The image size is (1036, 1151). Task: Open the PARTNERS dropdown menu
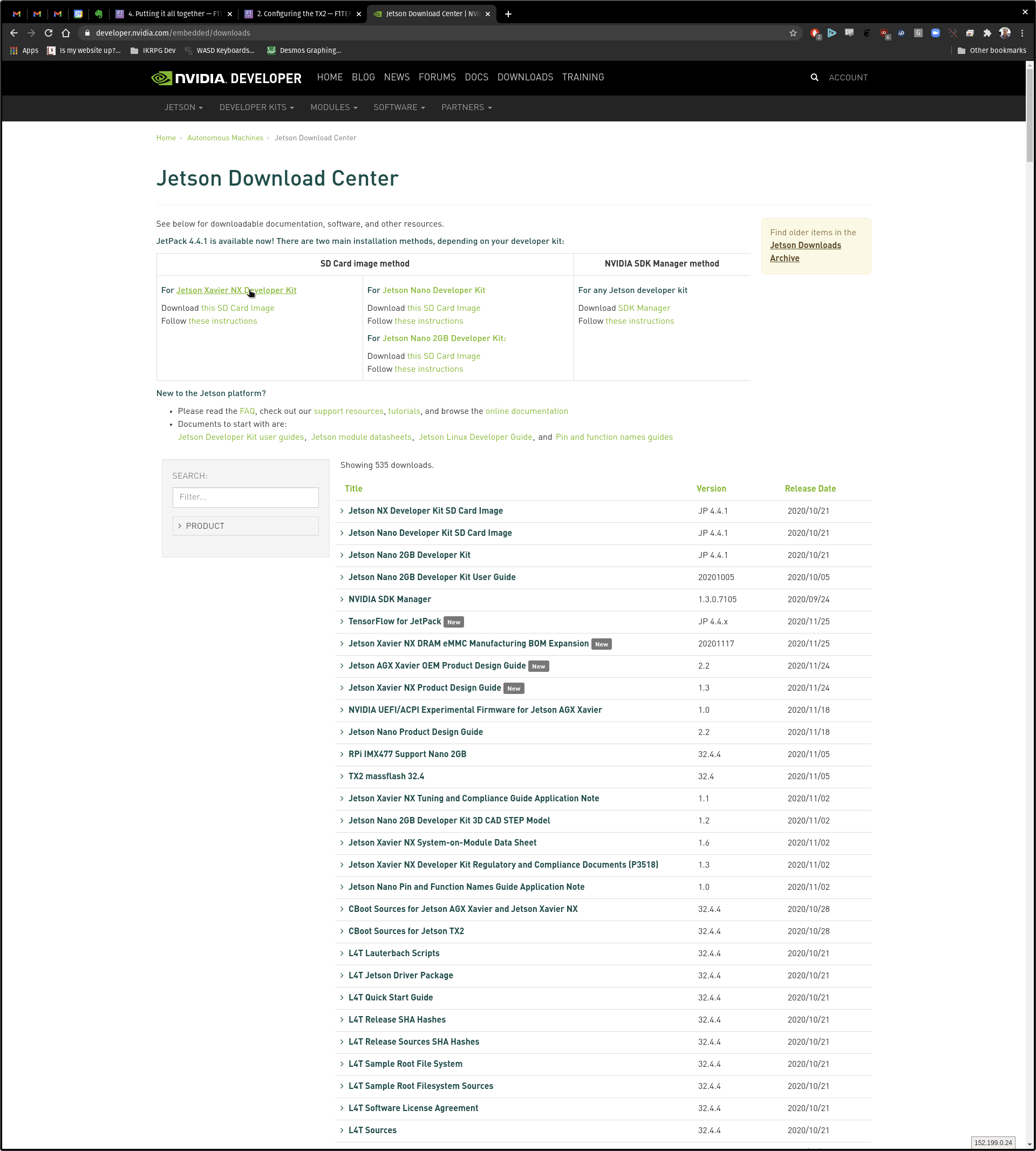tap(466, 107)
